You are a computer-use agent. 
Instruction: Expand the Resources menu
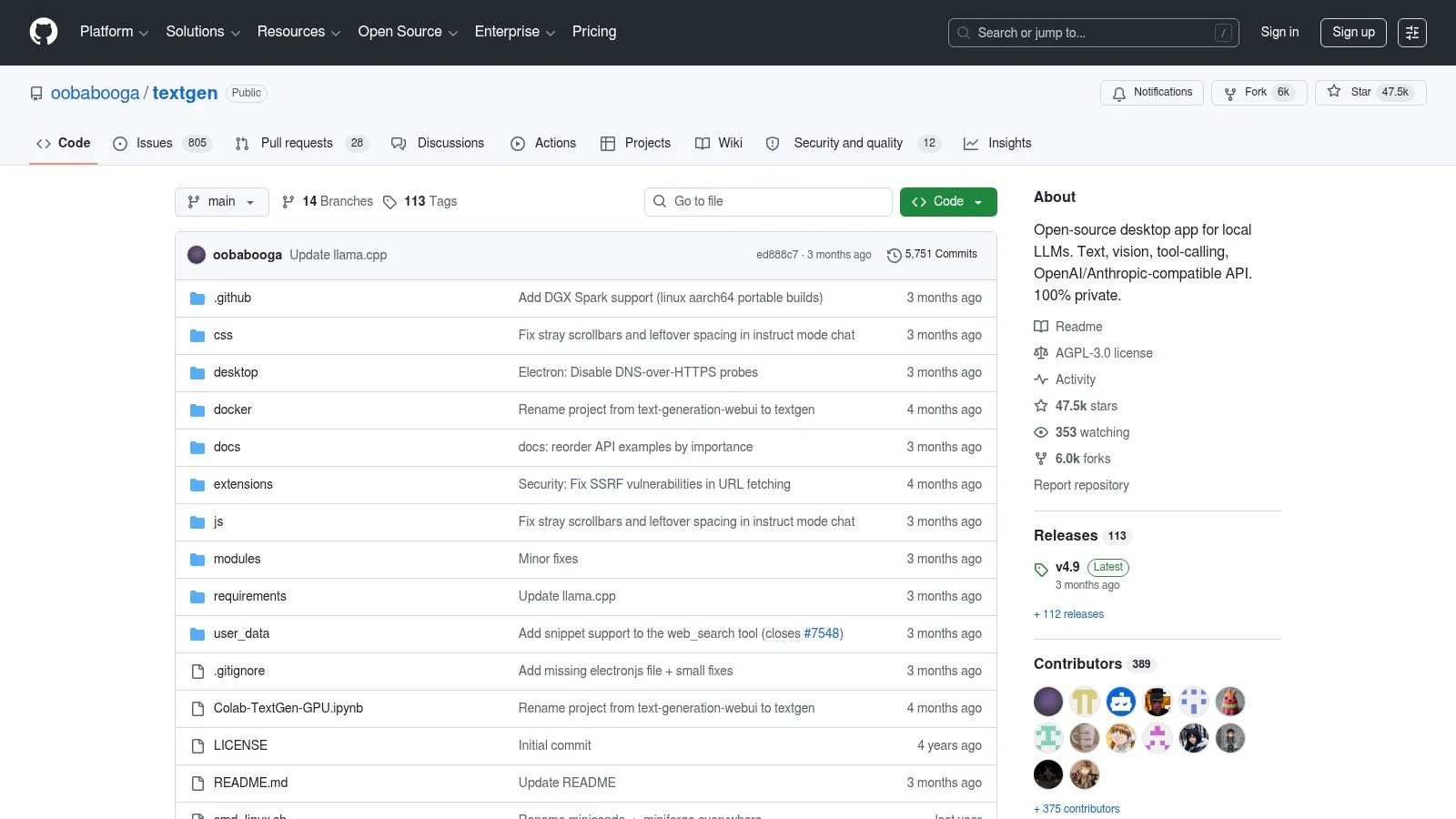(298, 32)
